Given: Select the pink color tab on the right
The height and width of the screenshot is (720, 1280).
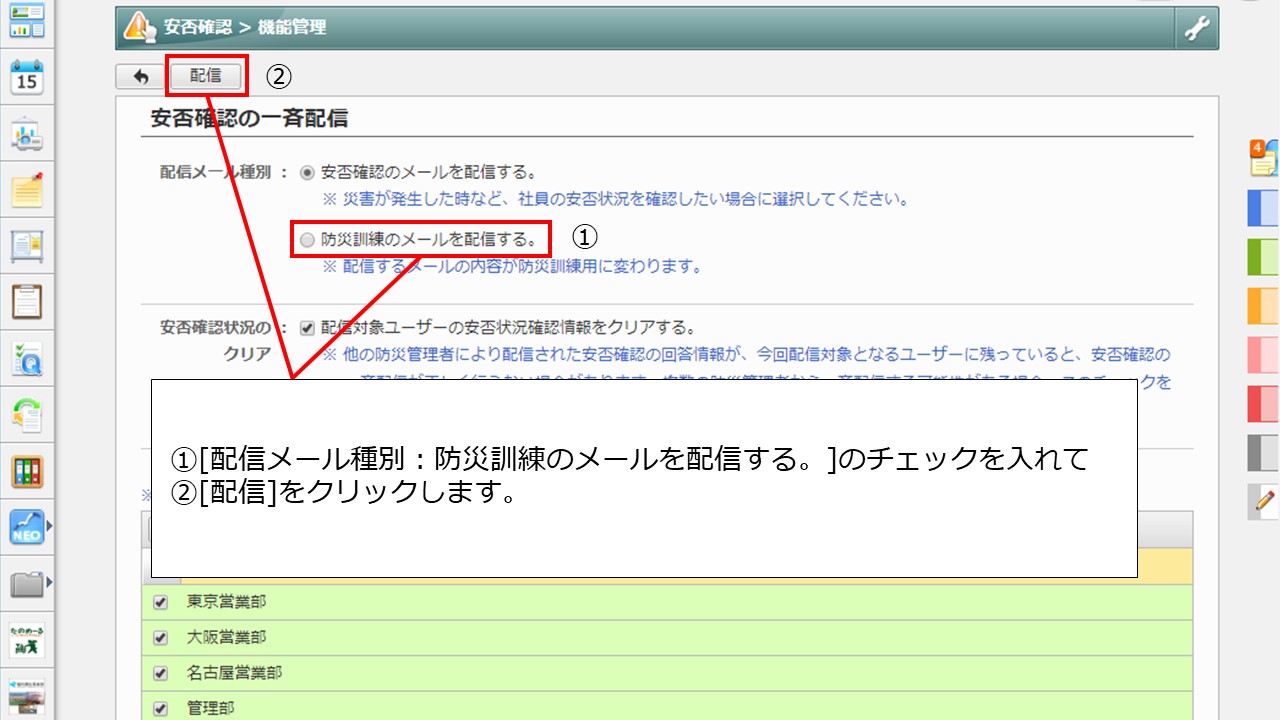Looking at the screenshot, I should pyautogui.click(x=1264, y=355).
